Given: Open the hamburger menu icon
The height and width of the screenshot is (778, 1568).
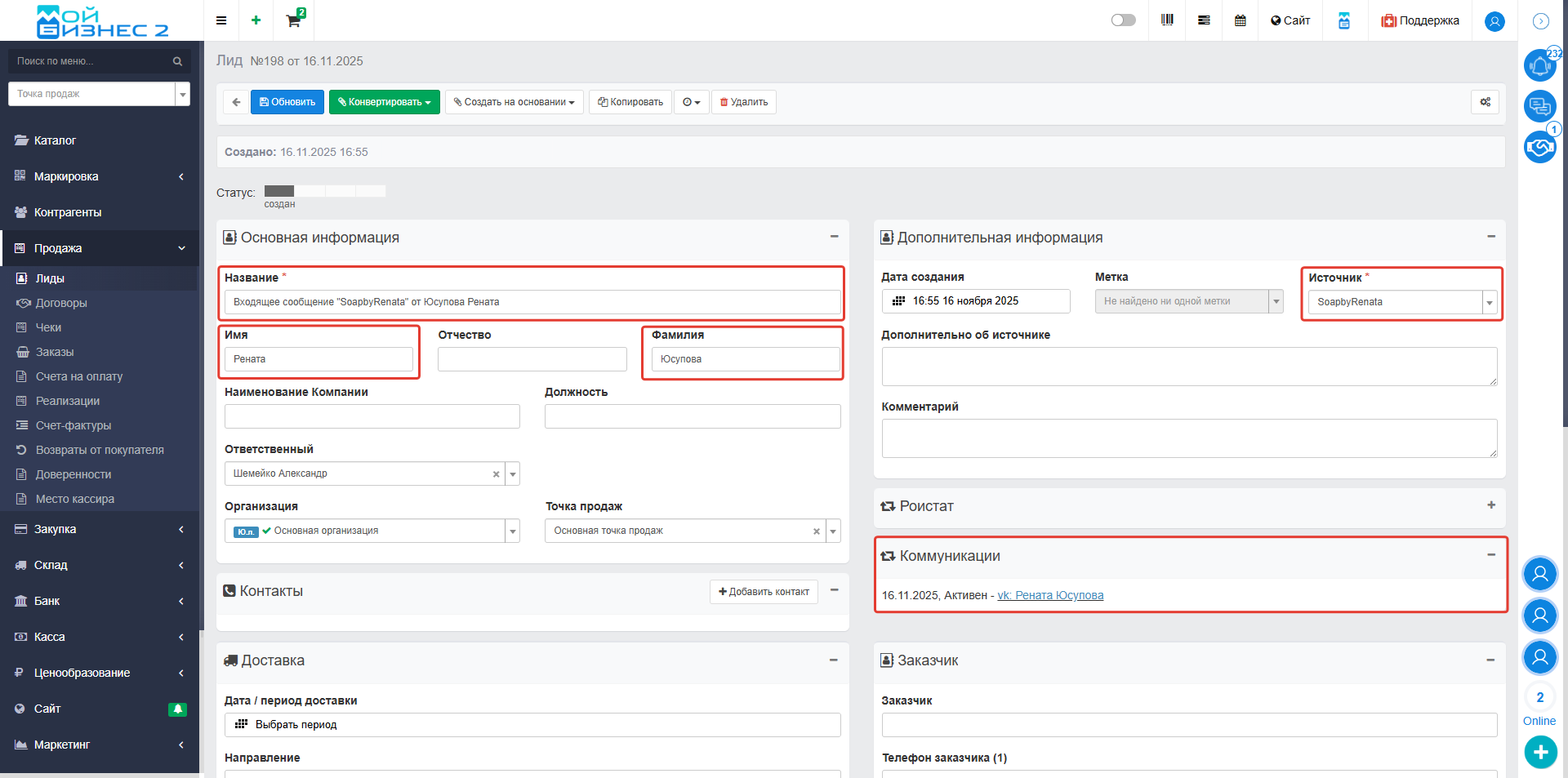Looking at the screenshot, I should tap(221, 20).
